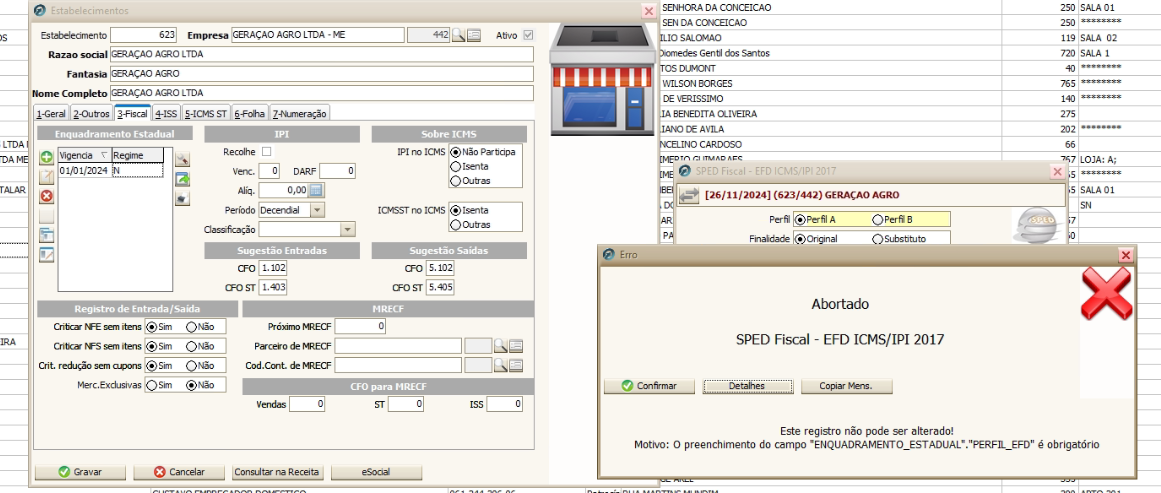
Task: Click the form edit icon below the windows icon
Action: click(47, 255)
